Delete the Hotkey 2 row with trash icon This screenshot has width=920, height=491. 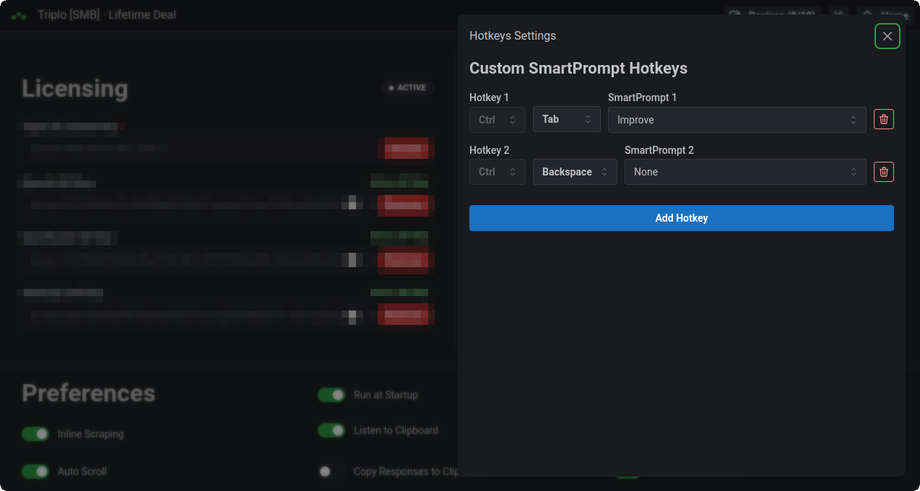click(884, 172)
